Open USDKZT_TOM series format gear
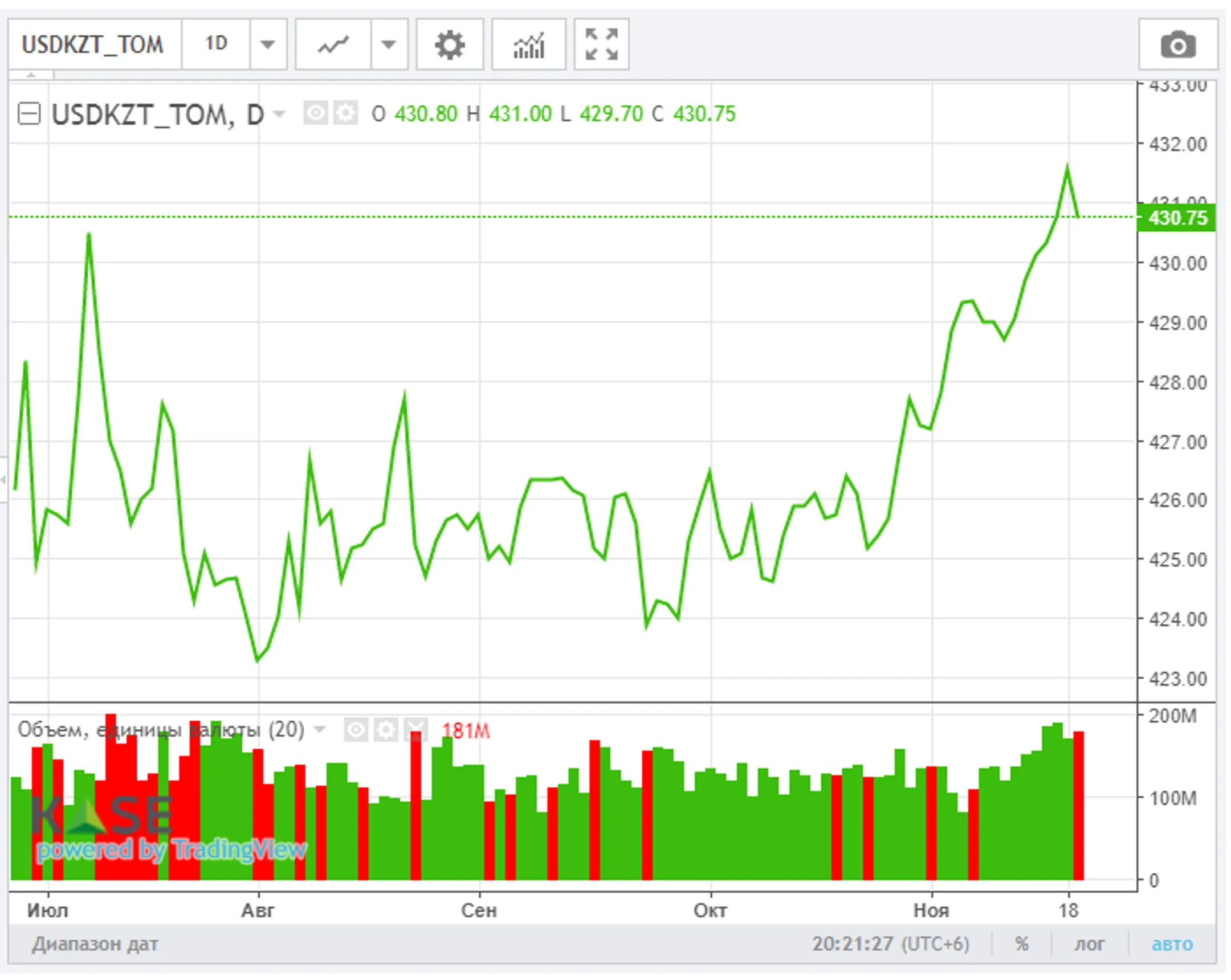Viewport: 1231px width, 980px height. click(345, 113)
